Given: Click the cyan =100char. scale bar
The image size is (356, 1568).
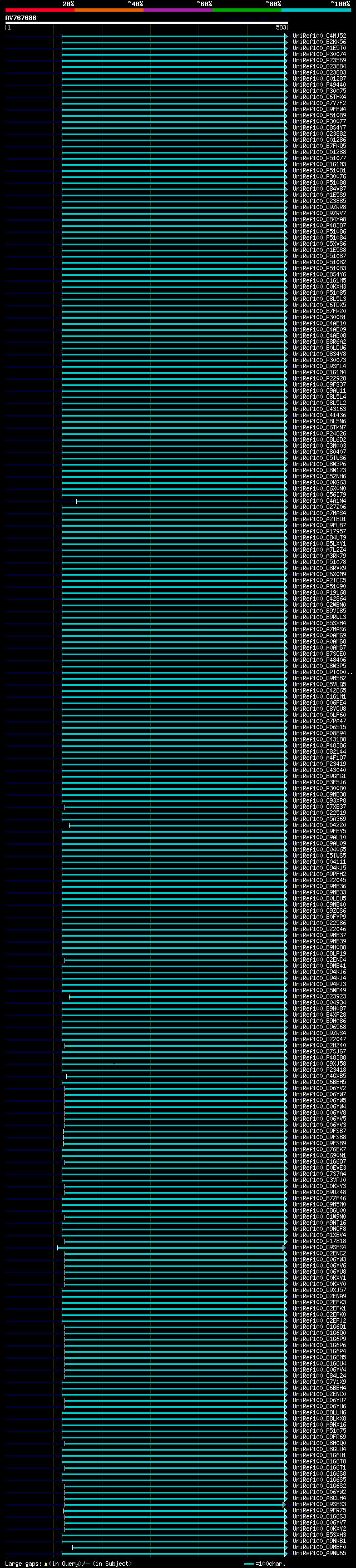Looking at the screenshot, I should [x=248, y=1564].
